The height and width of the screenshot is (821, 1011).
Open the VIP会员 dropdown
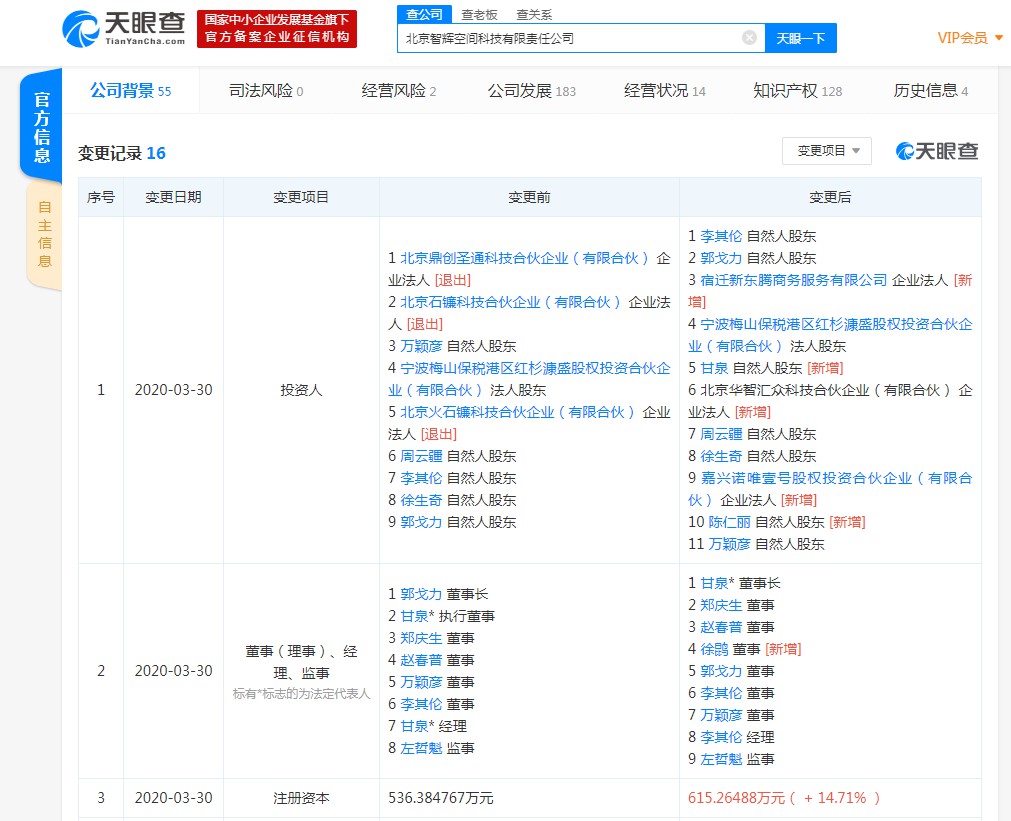coord(969,38)
